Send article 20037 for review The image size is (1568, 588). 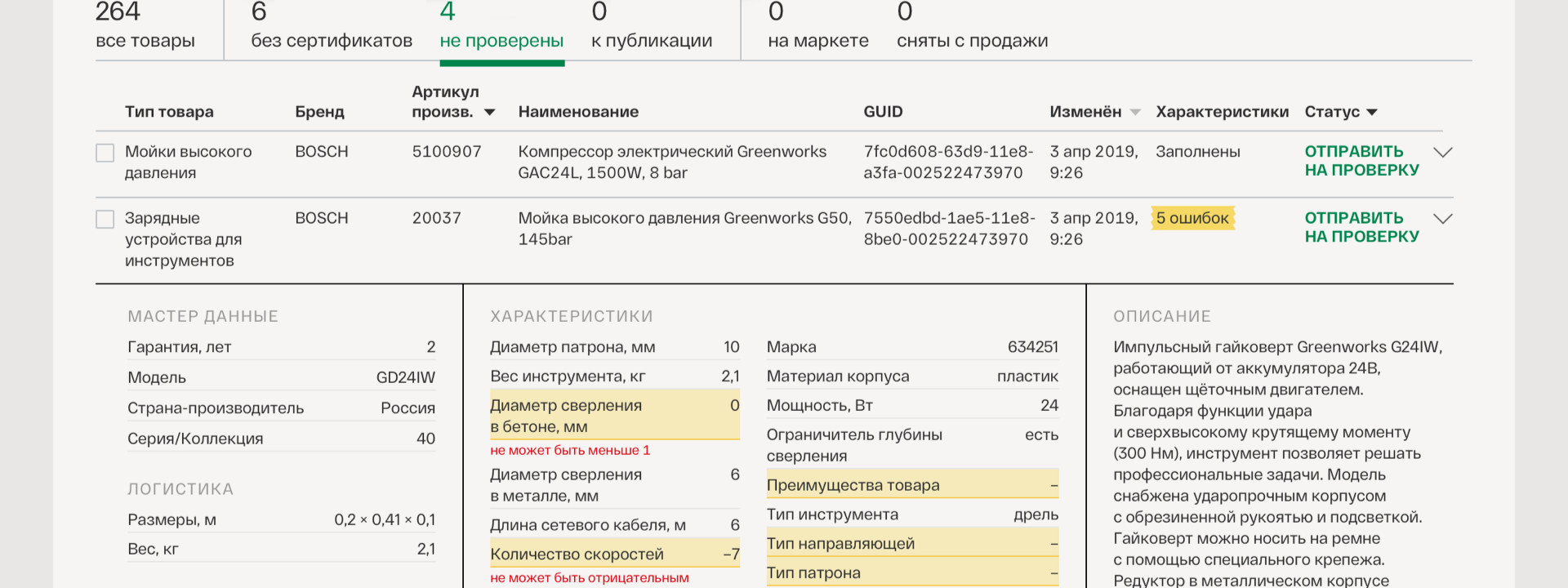[x=1361, y=227]
